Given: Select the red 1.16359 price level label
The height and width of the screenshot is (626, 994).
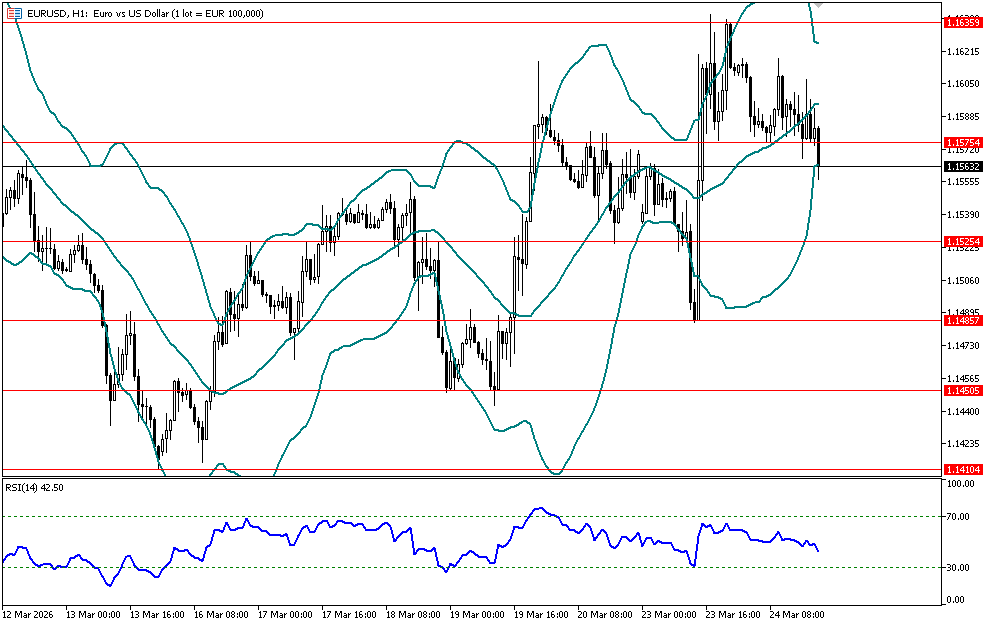Looking at the screenshot, I should click(962, 21).
